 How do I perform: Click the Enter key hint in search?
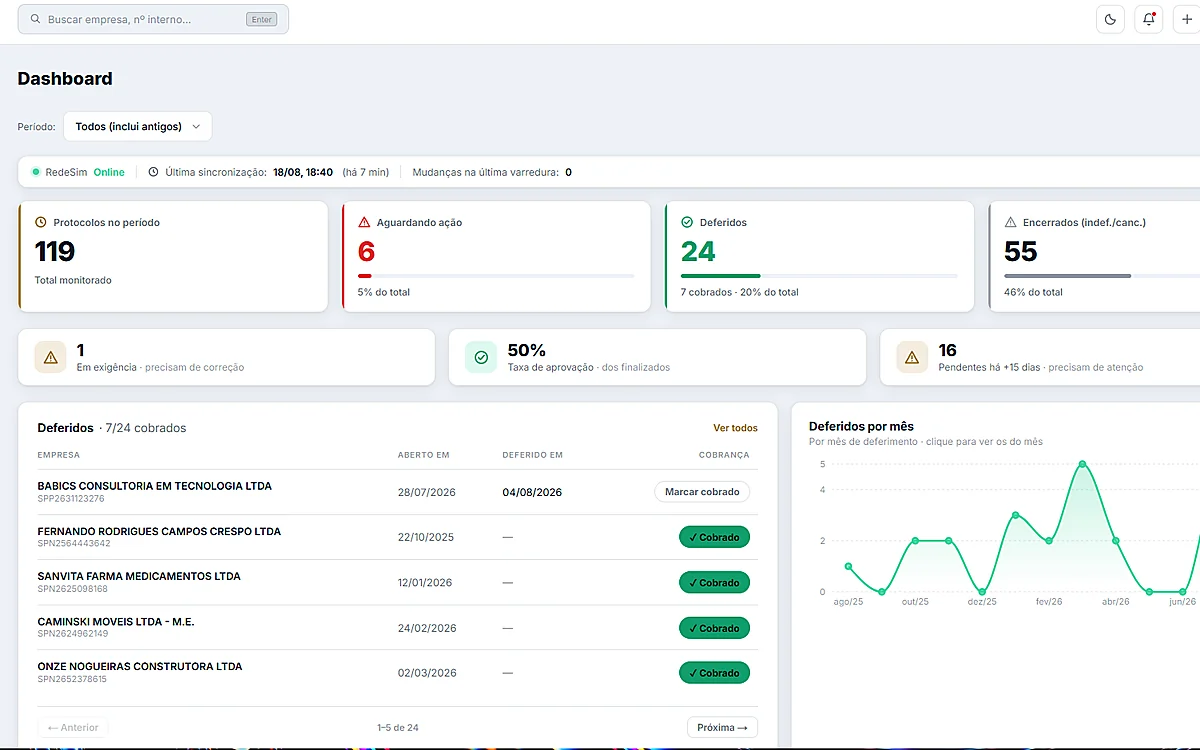click(x=261, y=19)
